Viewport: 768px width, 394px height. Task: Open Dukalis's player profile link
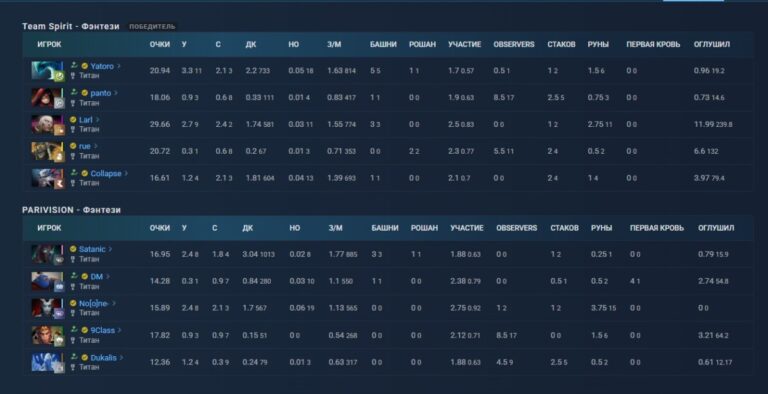[x=103, y=358]
